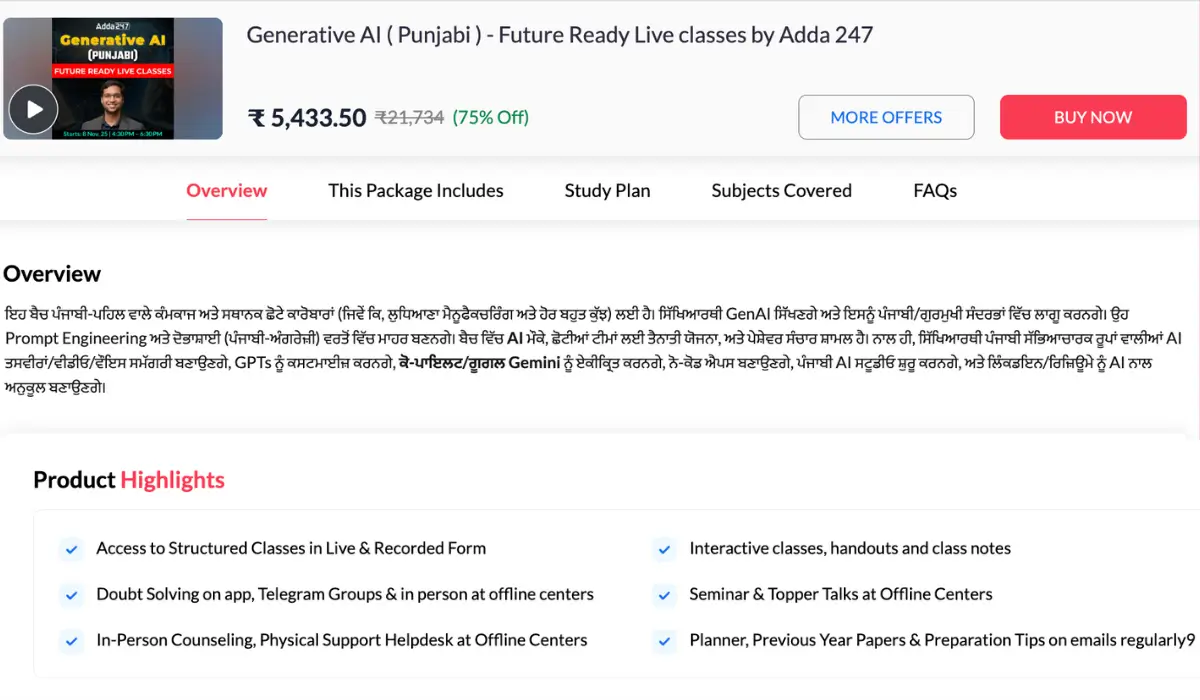
Task: Click the 75% Off discount label
Action: [490, 117]
